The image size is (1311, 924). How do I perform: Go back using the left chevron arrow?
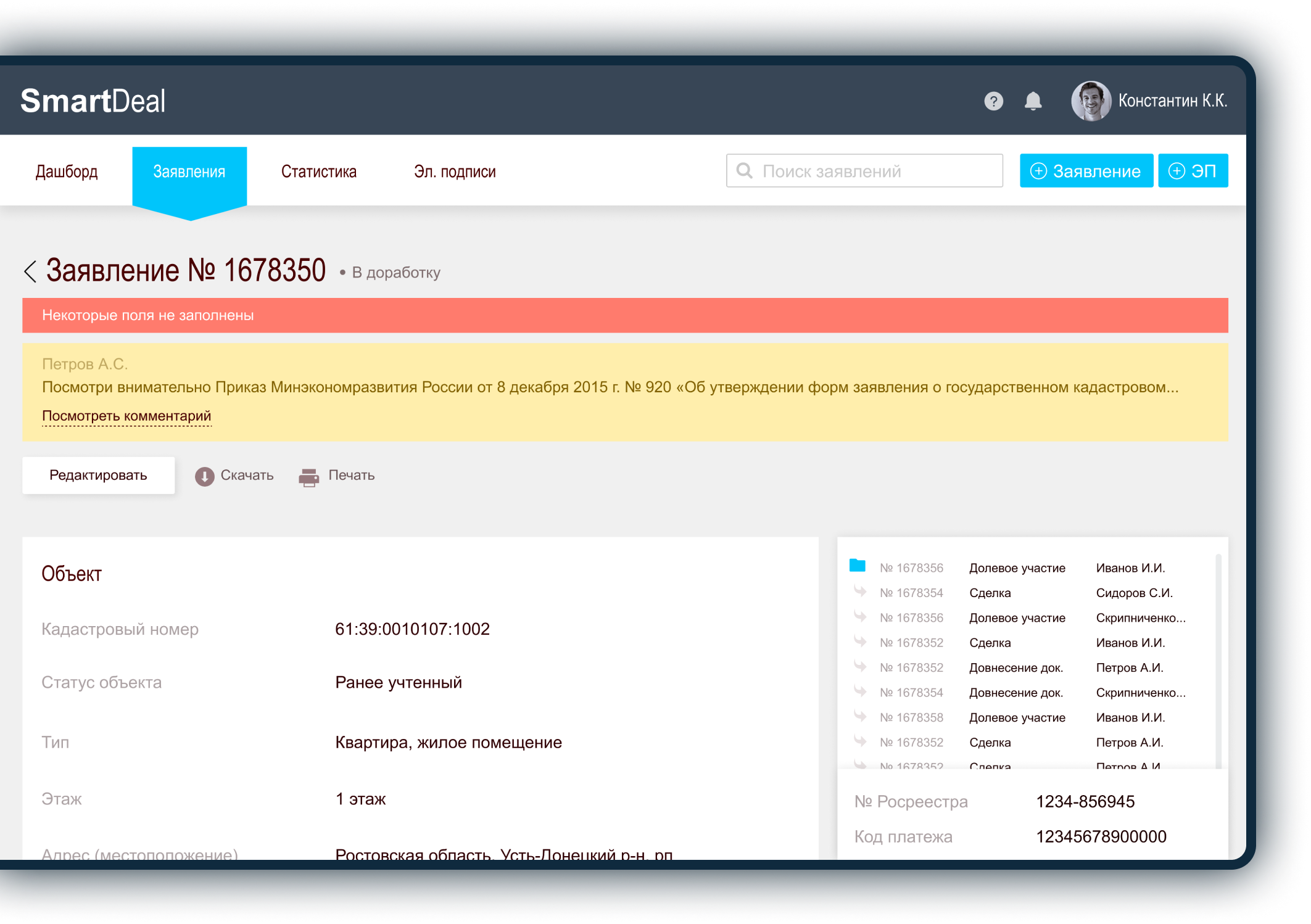point(30,271)
